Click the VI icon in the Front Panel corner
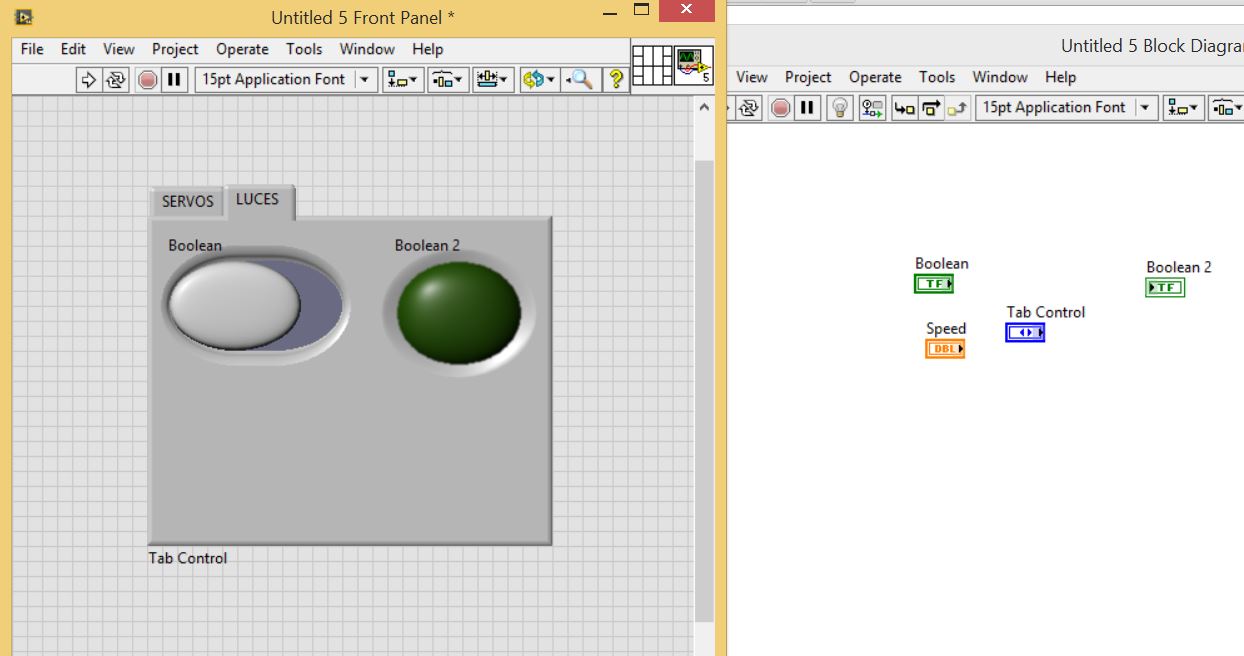The width and height of the screenshot is (1244, 656). [x=694, y=66]
